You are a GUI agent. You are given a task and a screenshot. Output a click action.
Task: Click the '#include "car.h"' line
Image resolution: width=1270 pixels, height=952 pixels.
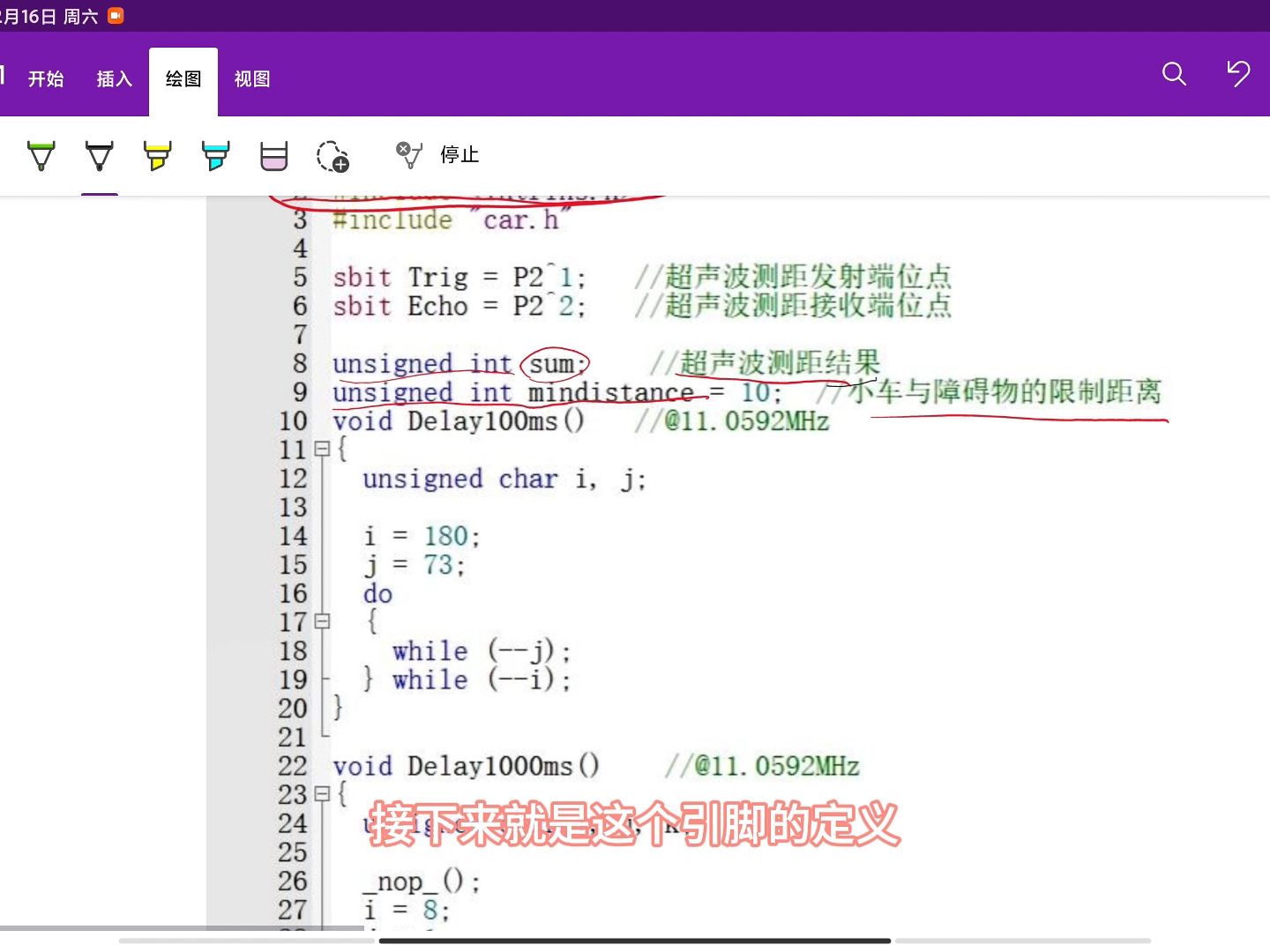pos(452,219)
